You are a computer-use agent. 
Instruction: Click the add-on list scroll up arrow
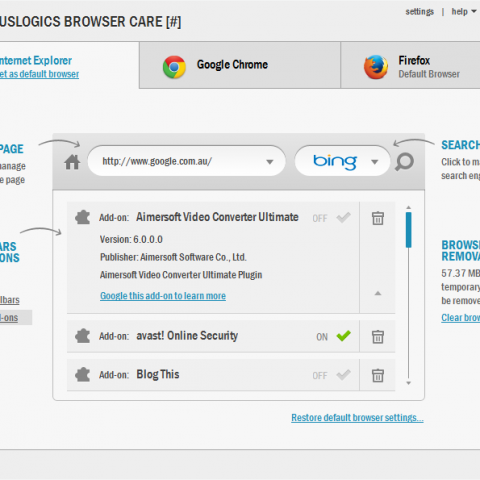coord(409,207)
